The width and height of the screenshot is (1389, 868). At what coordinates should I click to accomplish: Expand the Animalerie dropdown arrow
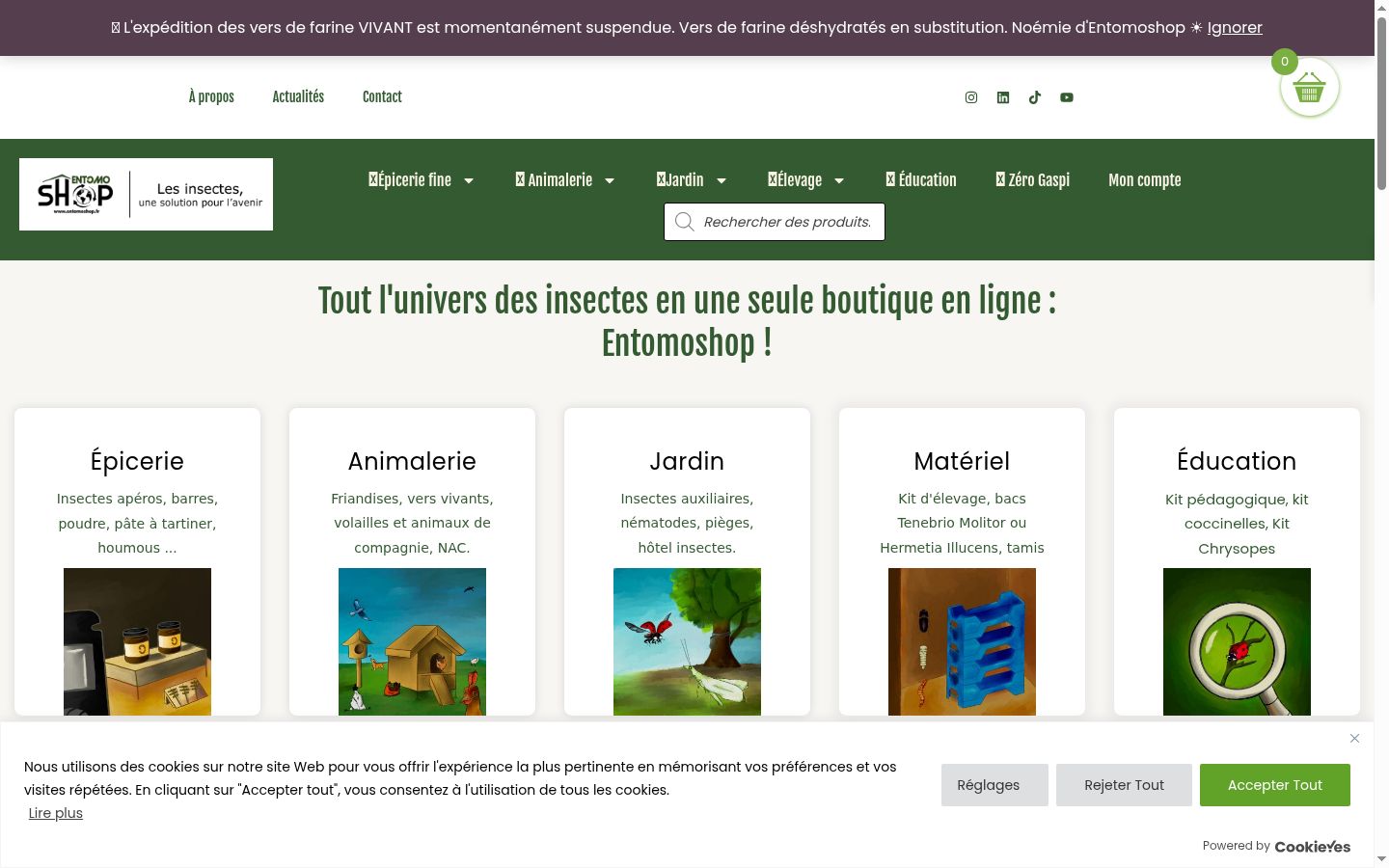click(x=610, y=180)
